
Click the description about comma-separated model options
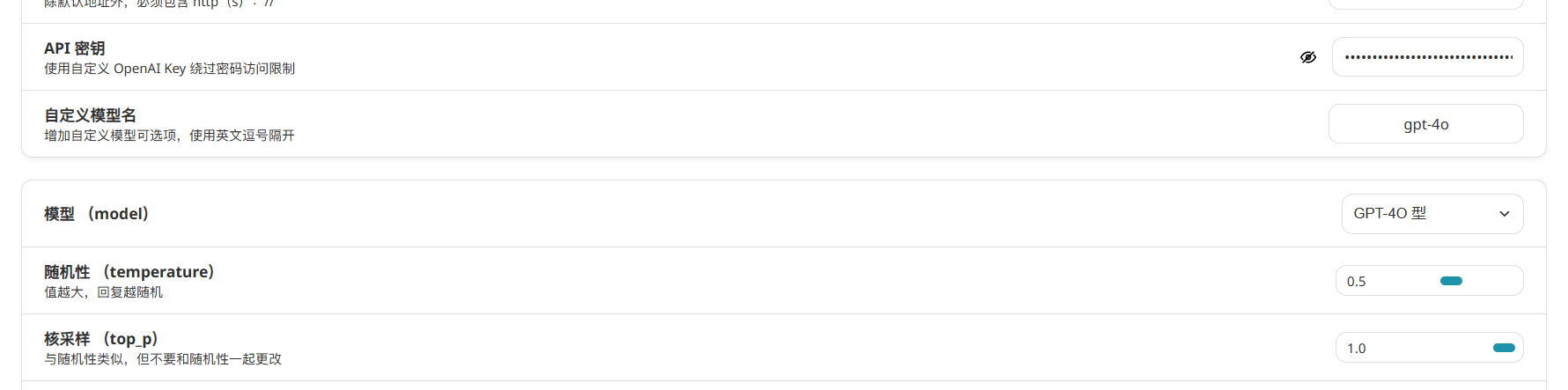[x=170, y=136]
